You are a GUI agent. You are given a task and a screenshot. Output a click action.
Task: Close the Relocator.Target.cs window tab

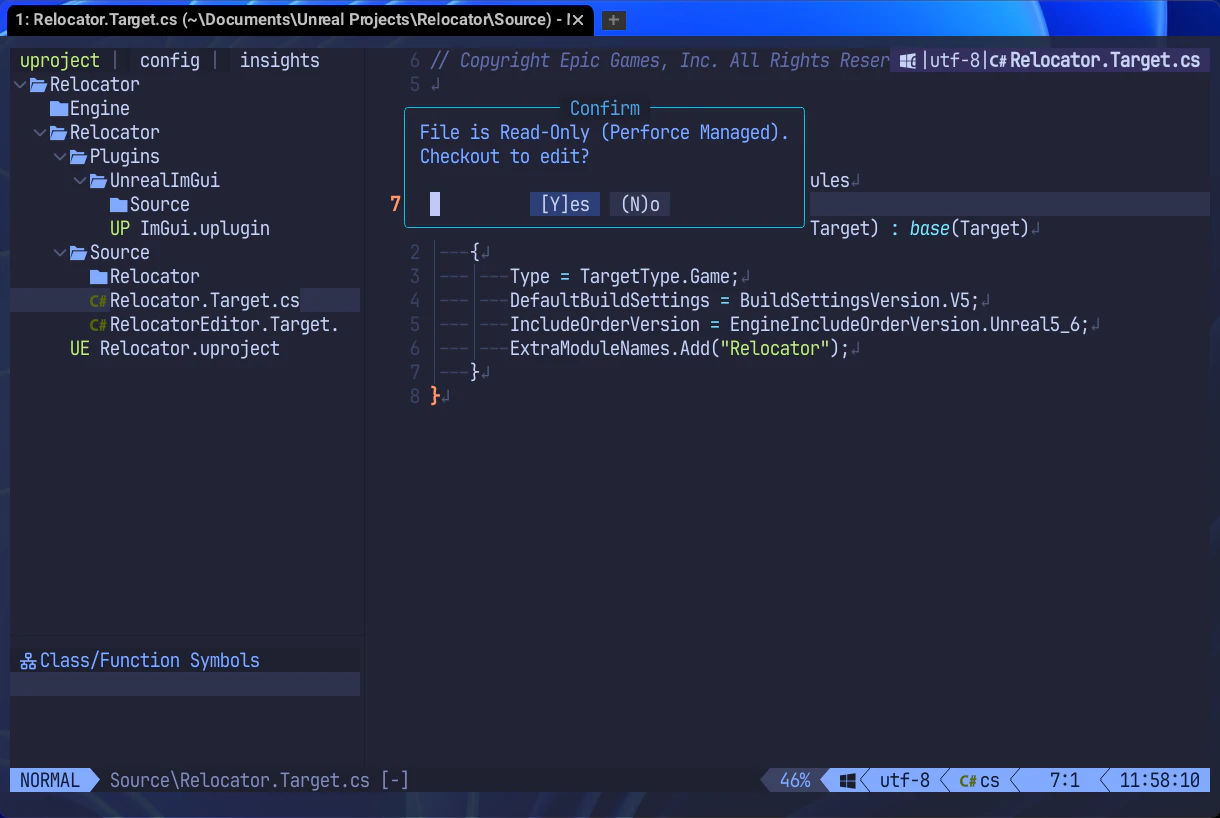[577, 20]
